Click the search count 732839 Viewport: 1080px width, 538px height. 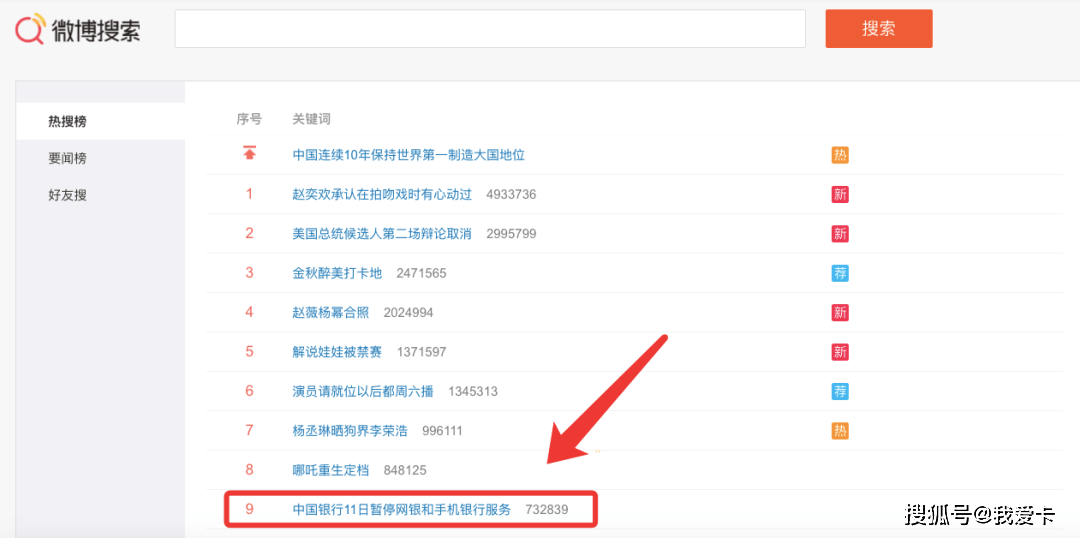547,510
